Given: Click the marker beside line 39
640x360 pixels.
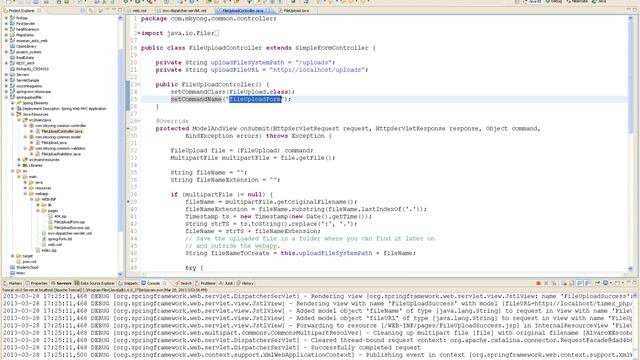Looking at the screenshot, I should [128, 202].
